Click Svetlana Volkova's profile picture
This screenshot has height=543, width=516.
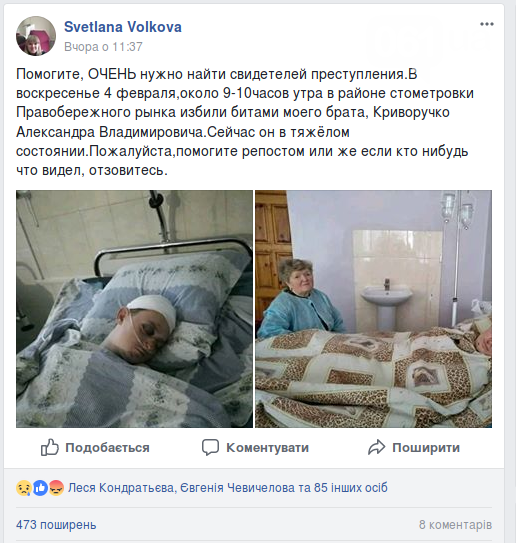click(36, 36)
